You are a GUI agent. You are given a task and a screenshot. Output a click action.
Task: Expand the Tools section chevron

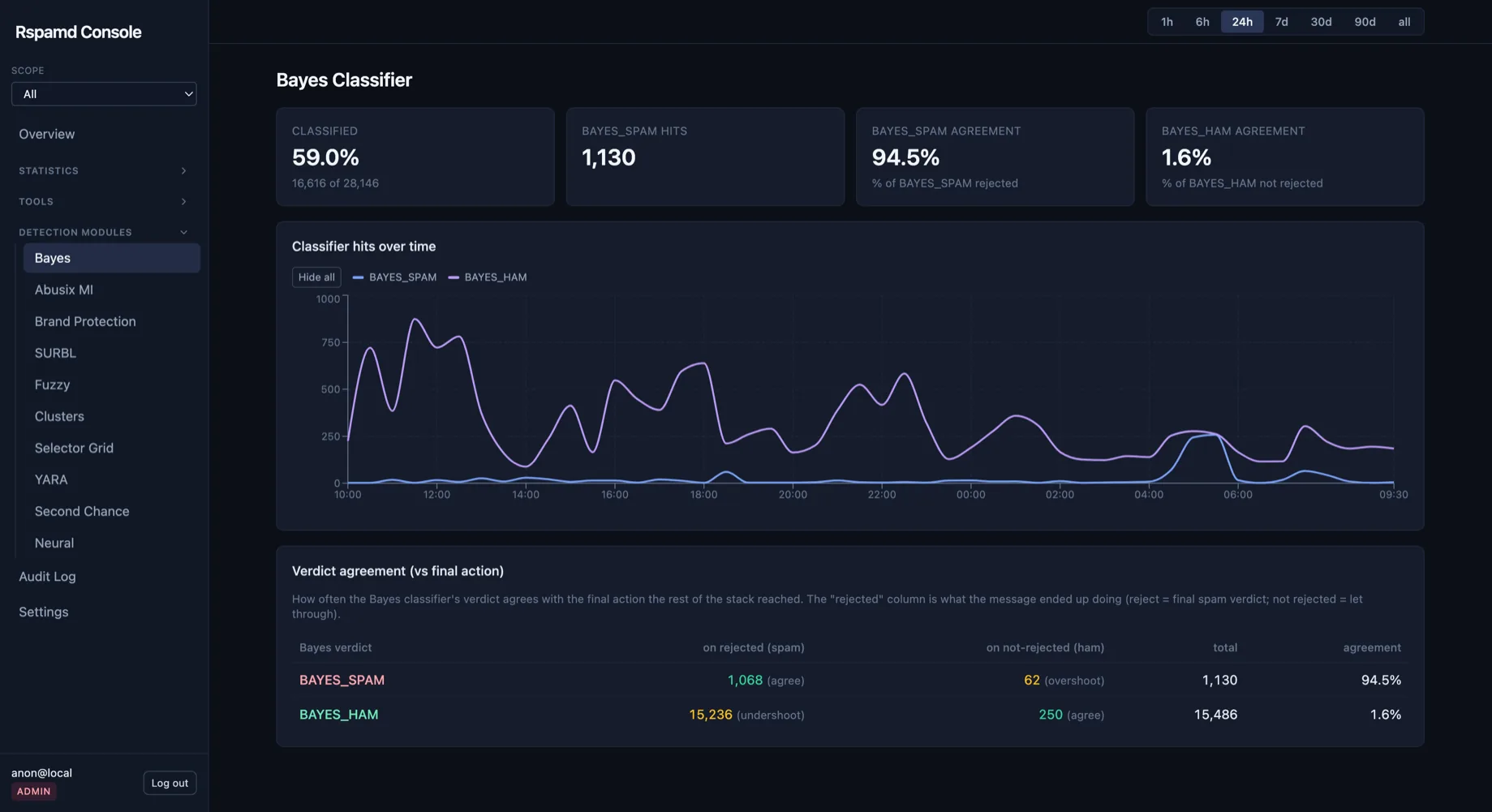coord(183,202)
